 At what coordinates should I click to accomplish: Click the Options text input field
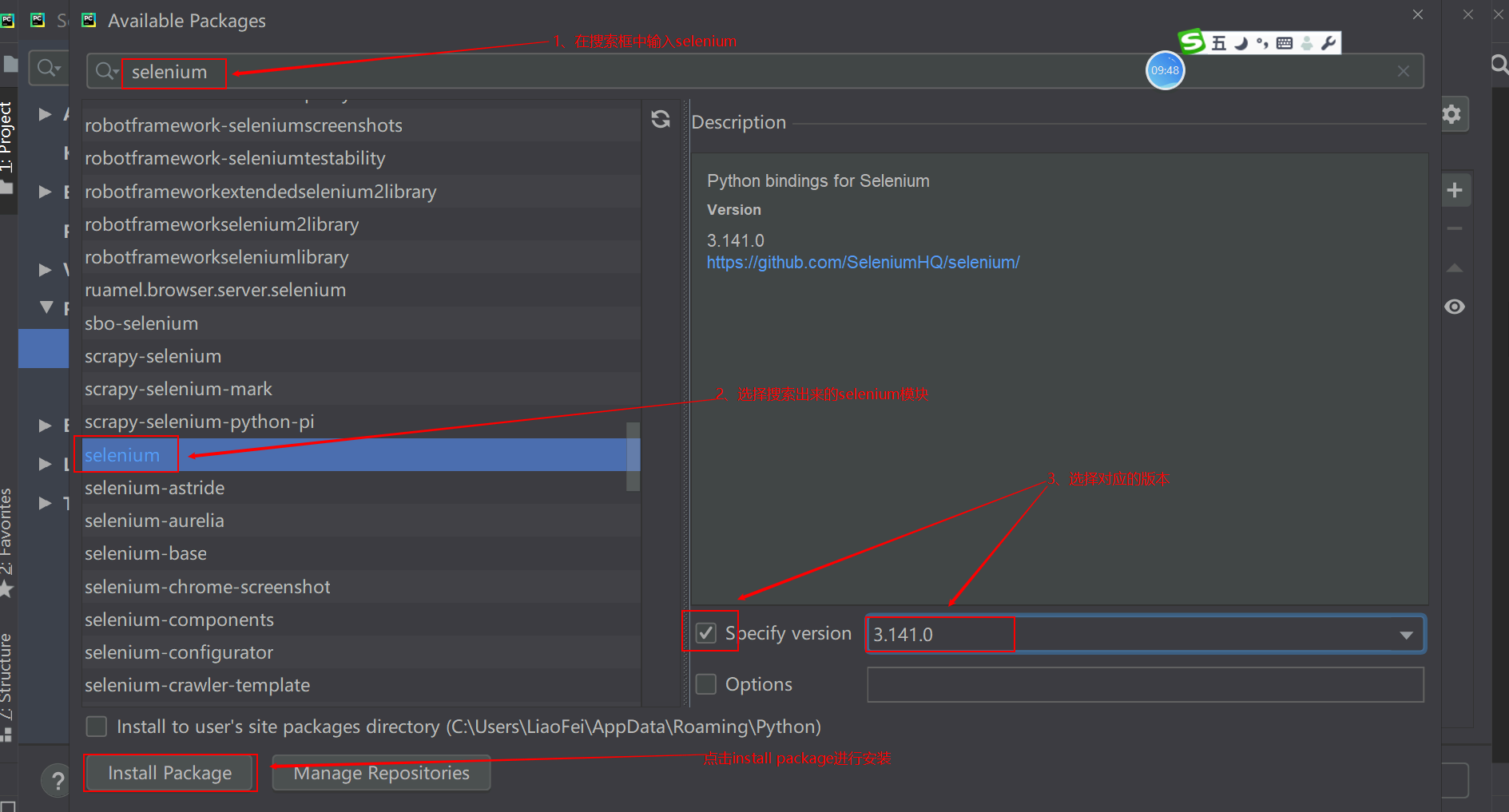tap(1146, 684)
